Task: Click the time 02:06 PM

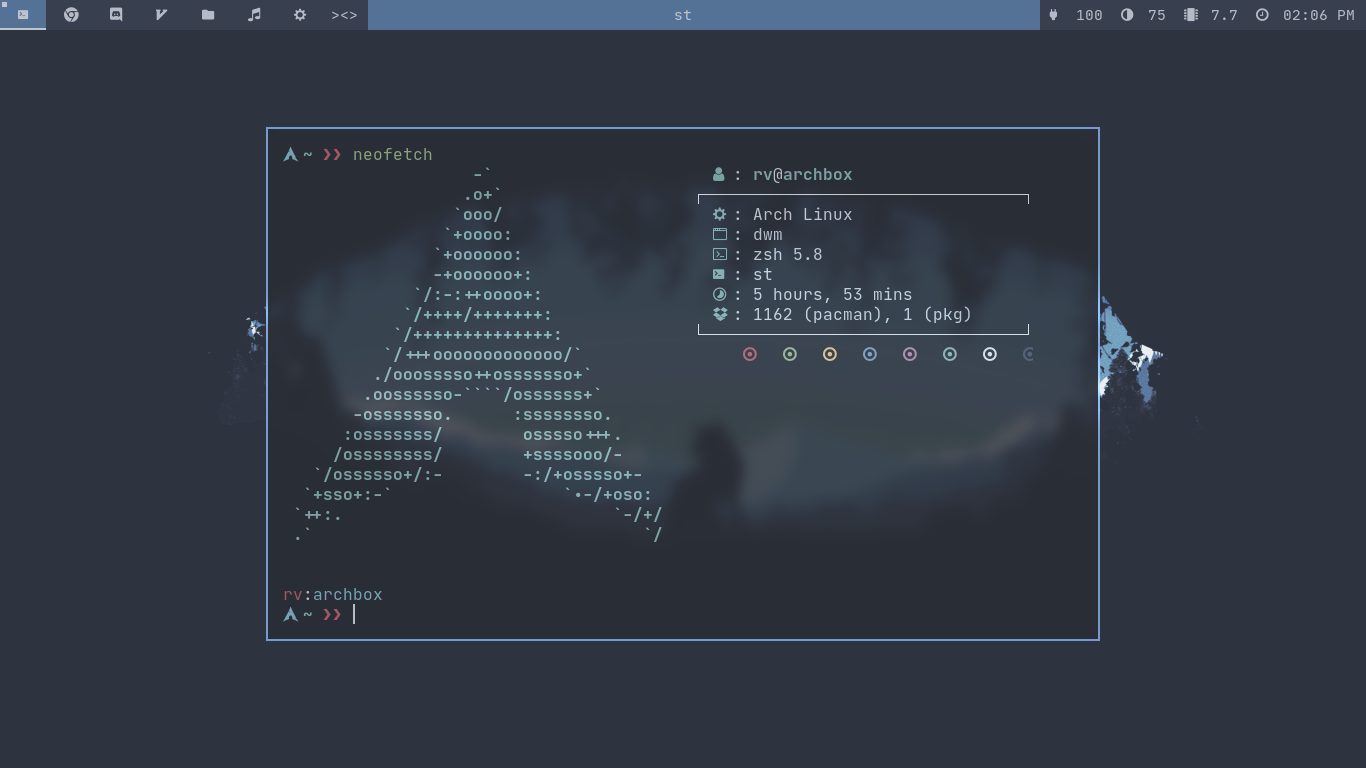Action: pyautogui.click(x=1318, y=15)
